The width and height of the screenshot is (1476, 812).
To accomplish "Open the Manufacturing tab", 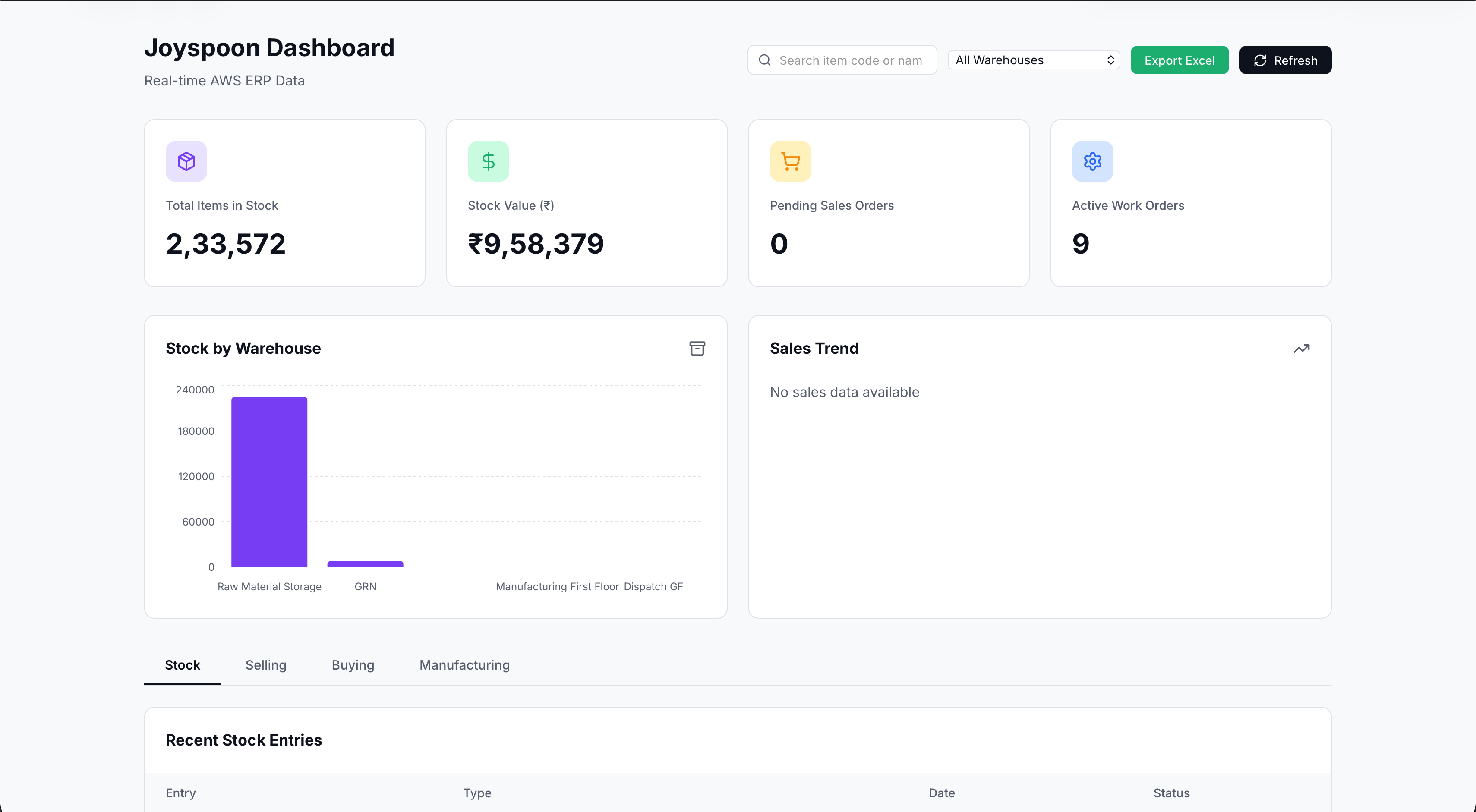I will pyautogui.click(x=465, y=665).
